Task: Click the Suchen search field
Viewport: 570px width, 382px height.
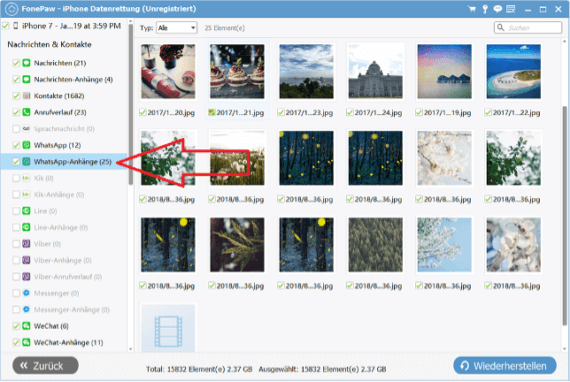Action: (528, 28)
